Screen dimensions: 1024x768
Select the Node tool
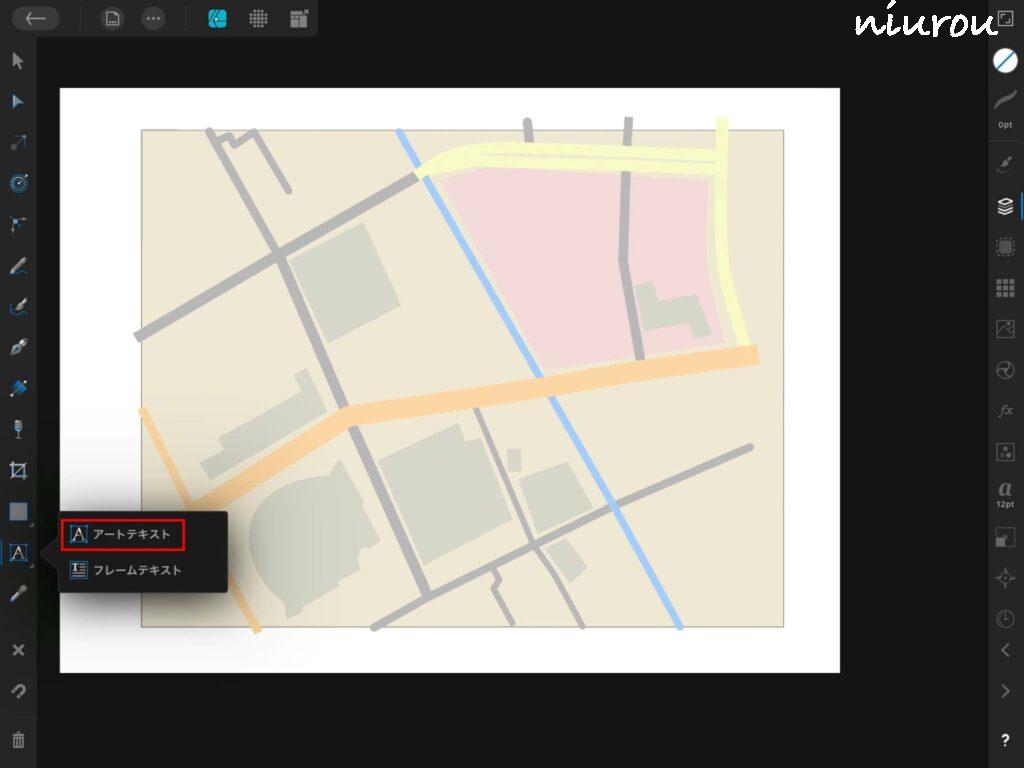[18, 102]
